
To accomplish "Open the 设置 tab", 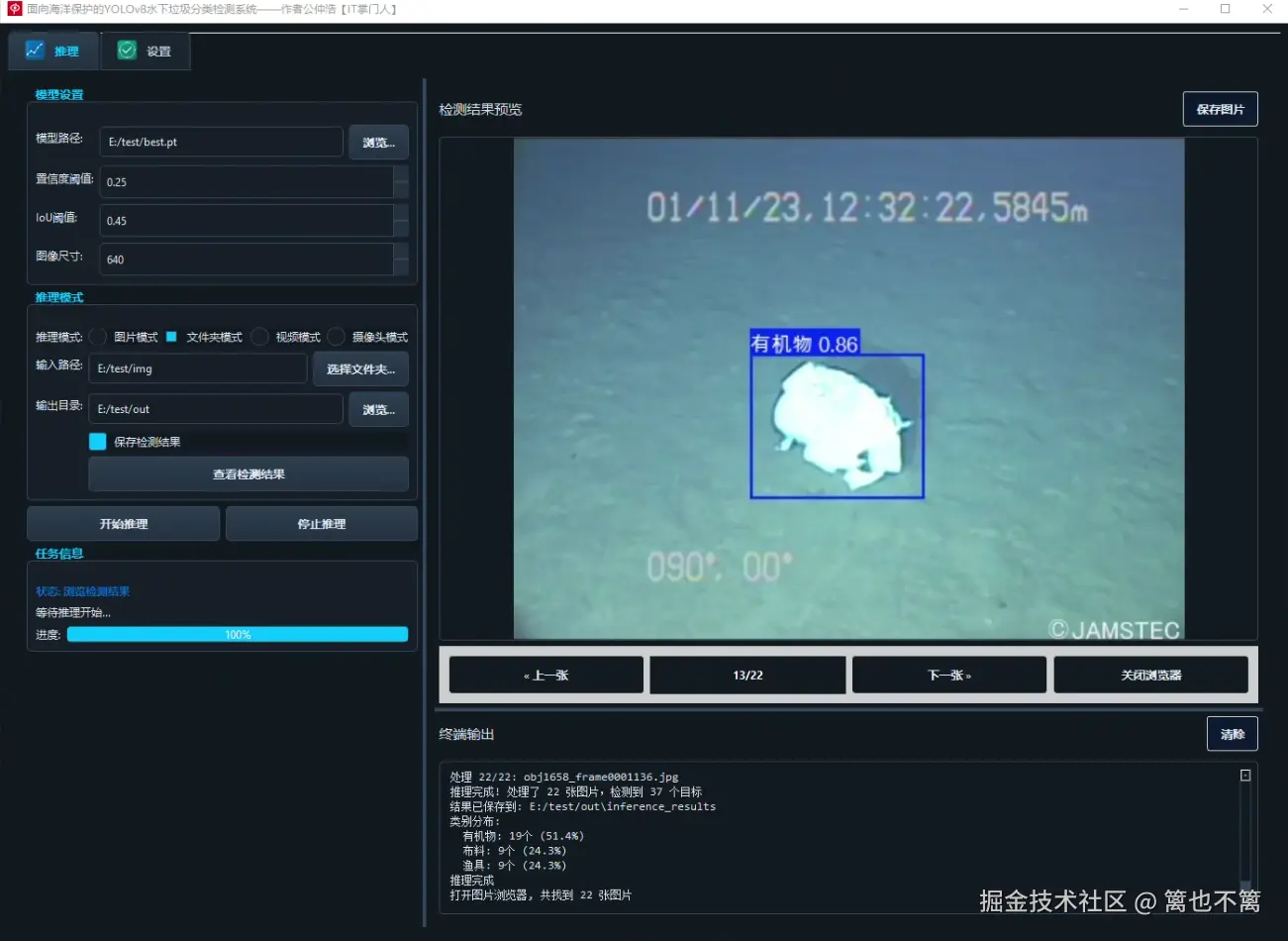I will click(145, 51).
